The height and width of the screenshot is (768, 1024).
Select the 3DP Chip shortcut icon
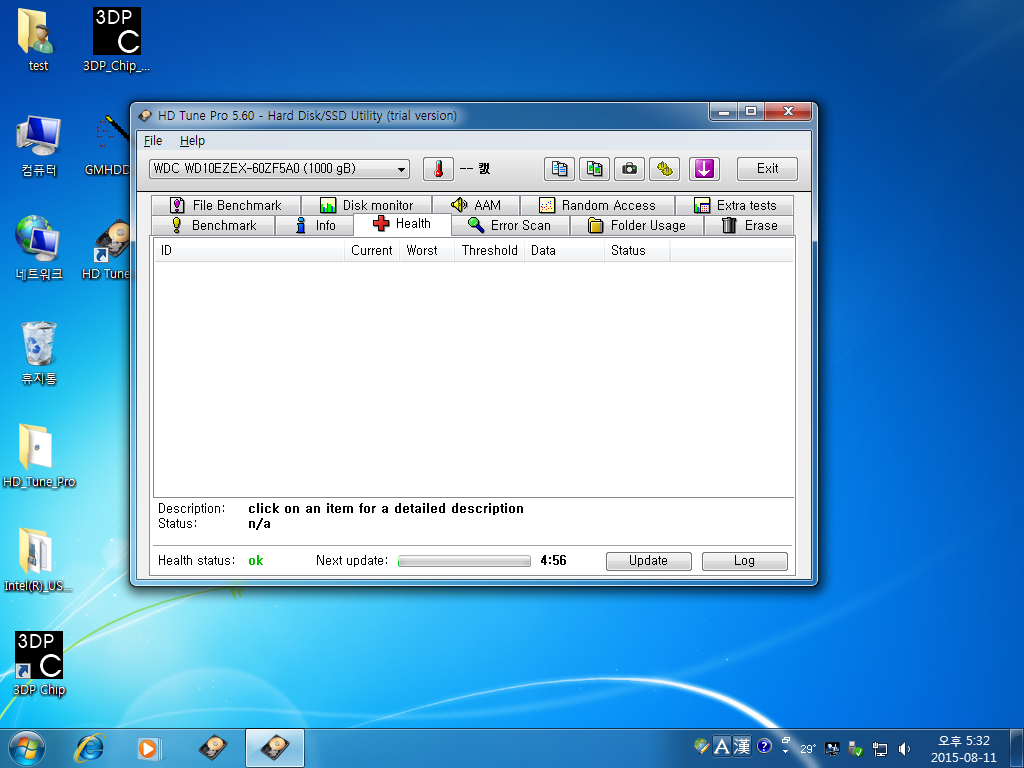(39, 664)
